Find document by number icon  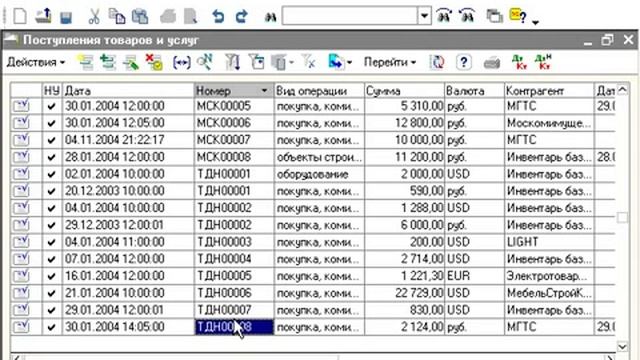coord(204,62)
